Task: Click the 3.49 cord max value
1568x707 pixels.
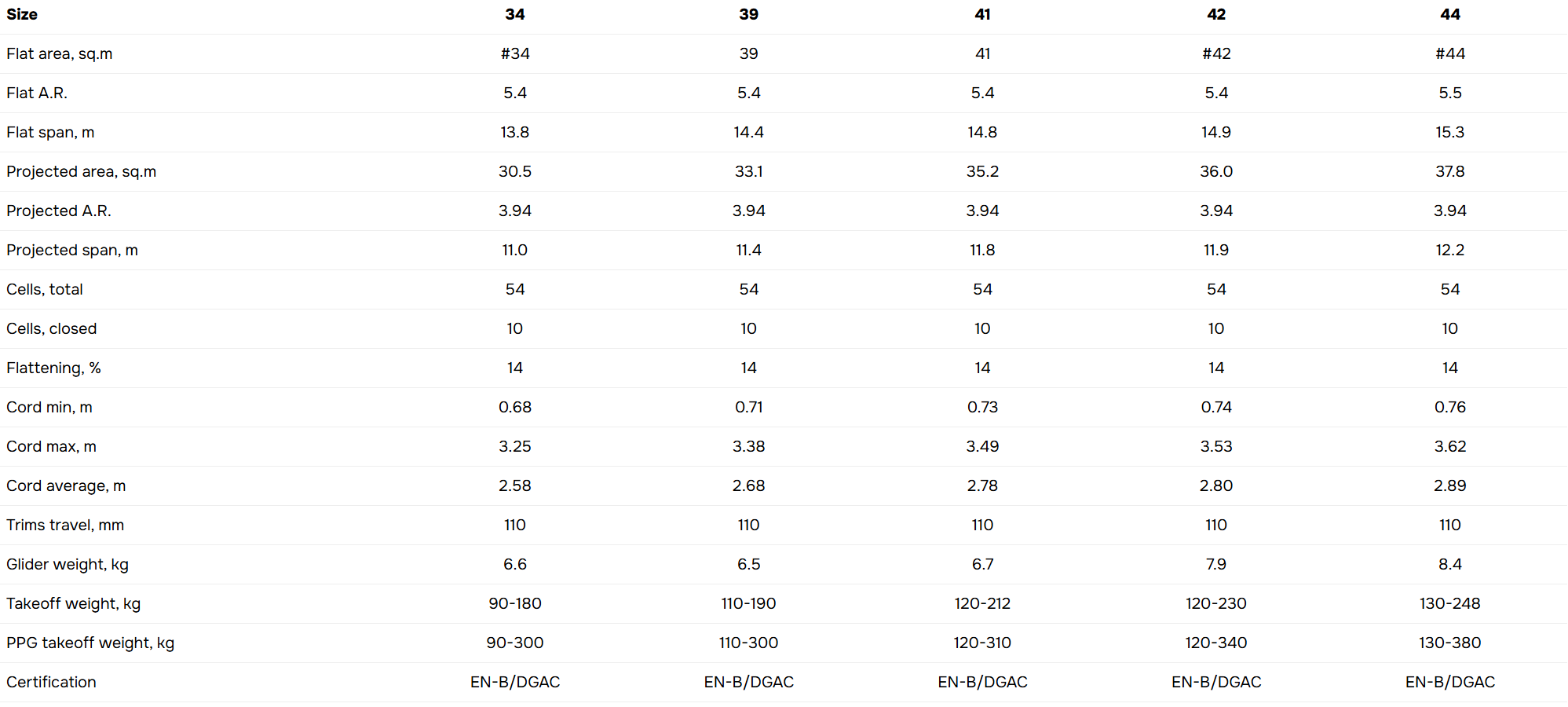Action: click(982, 446)
